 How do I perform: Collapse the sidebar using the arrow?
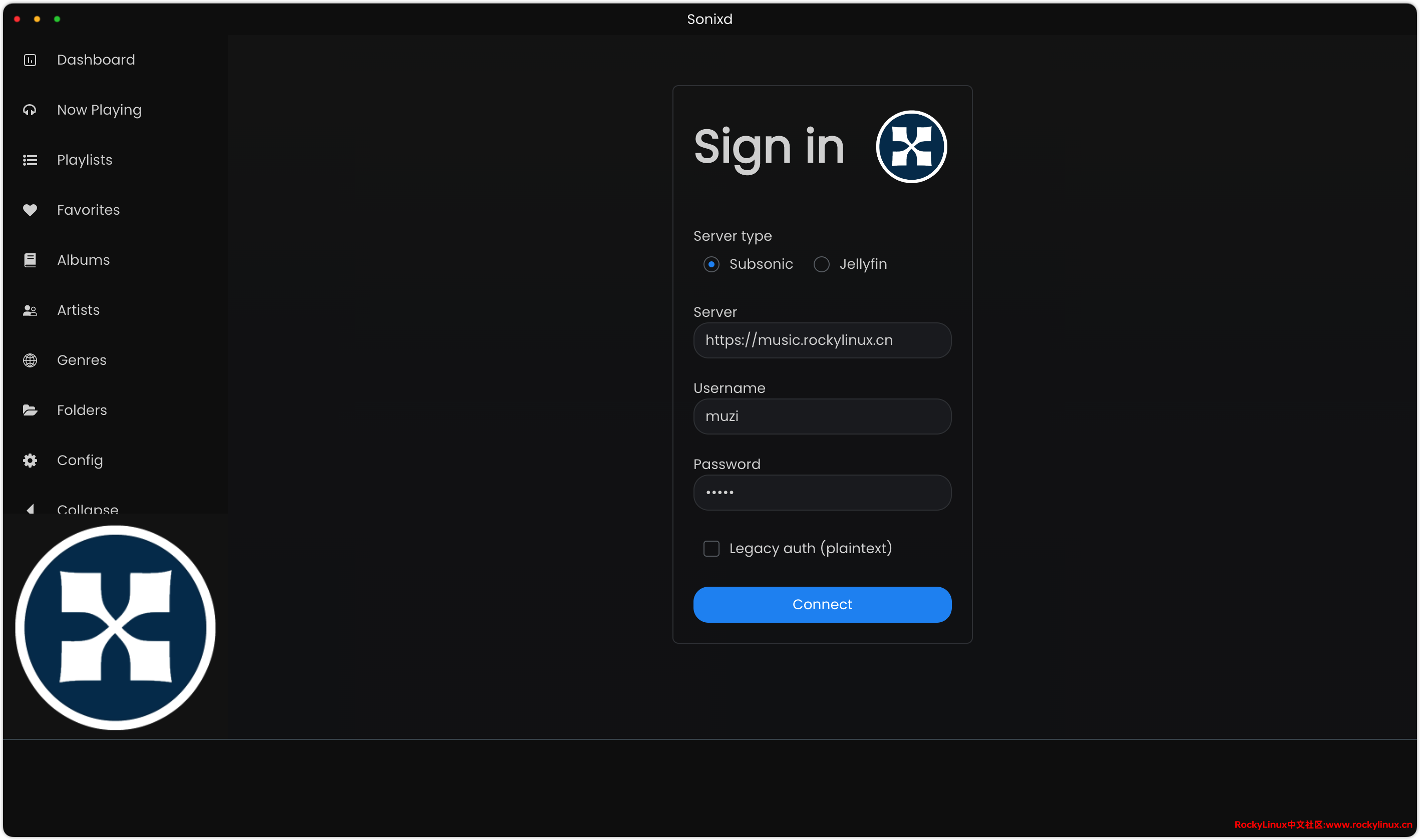[x=31, y=508]
